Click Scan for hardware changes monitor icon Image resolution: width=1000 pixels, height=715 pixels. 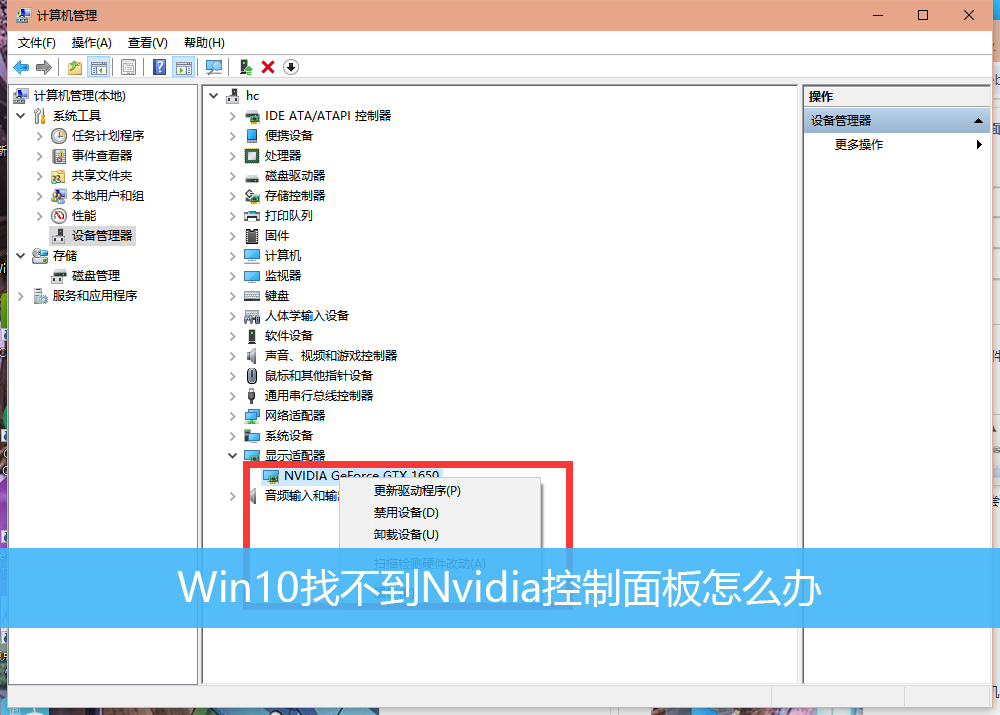213,67
